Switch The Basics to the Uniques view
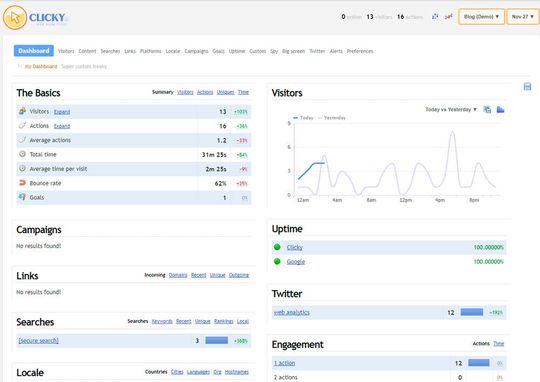 pos(225,92)
